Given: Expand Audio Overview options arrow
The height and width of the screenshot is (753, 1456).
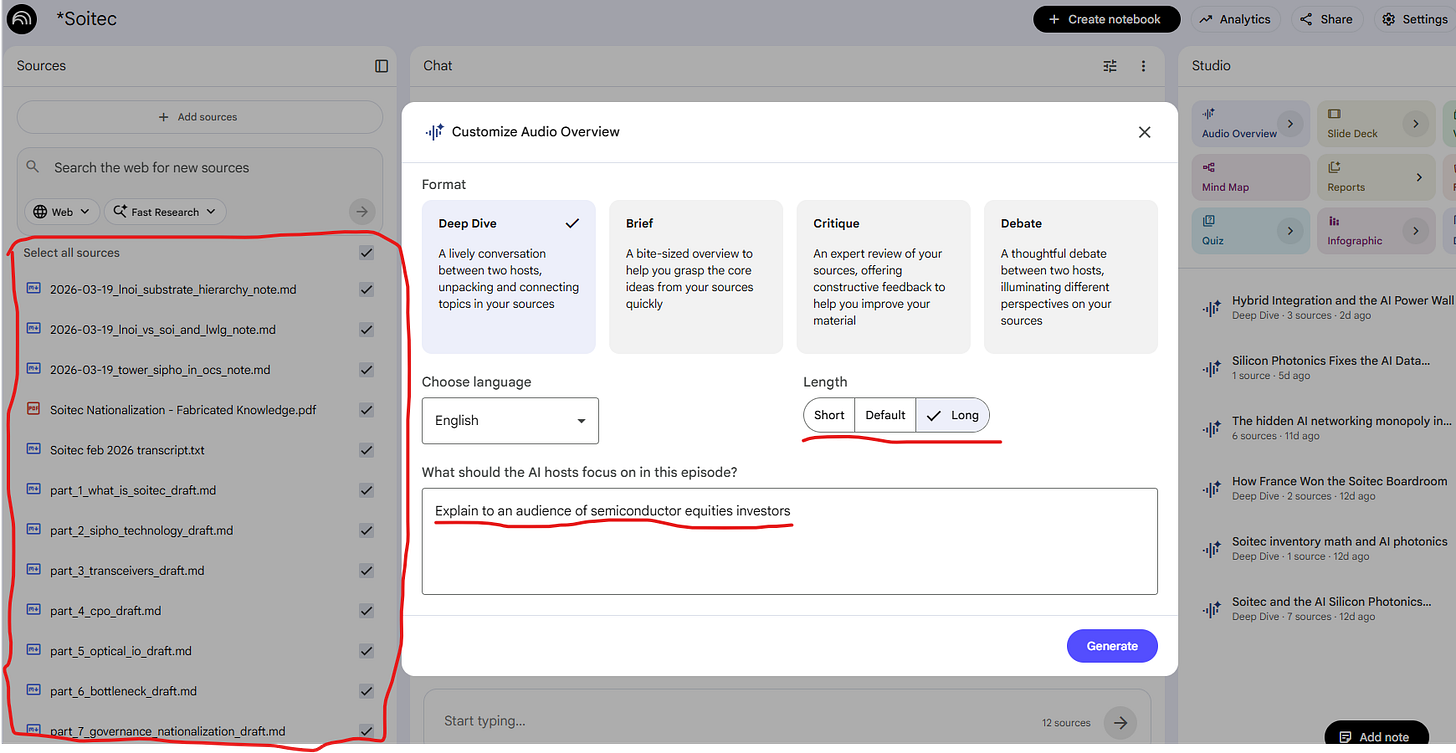Looking at the screenshot, I should pyautogui.click(x=1291, y=124).
